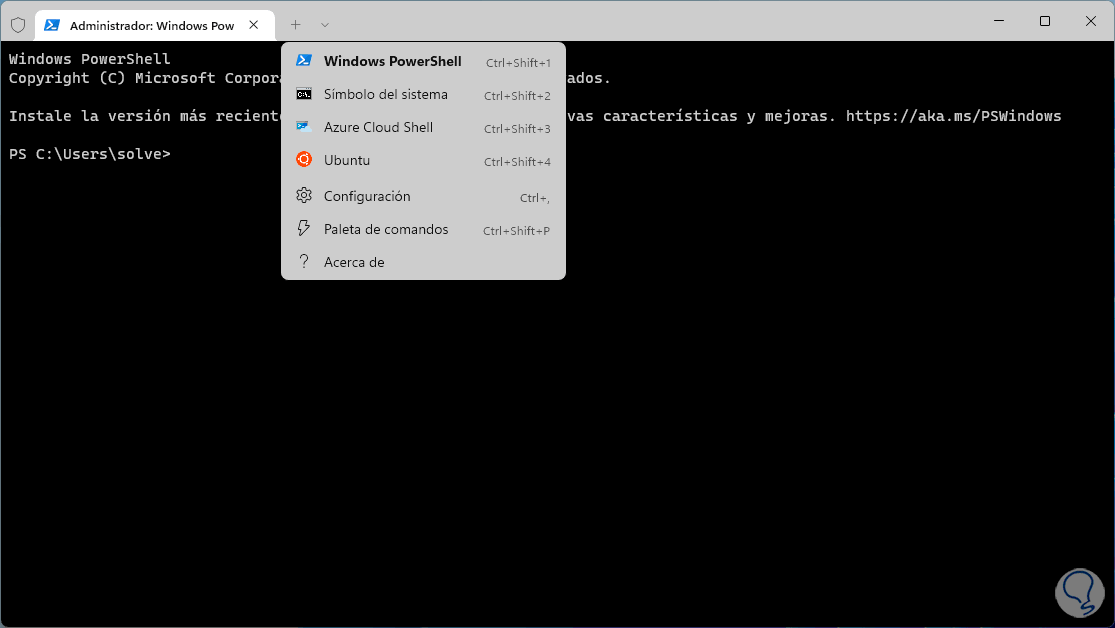Click the orange Ubuntu logo icon

pos(304,160)
